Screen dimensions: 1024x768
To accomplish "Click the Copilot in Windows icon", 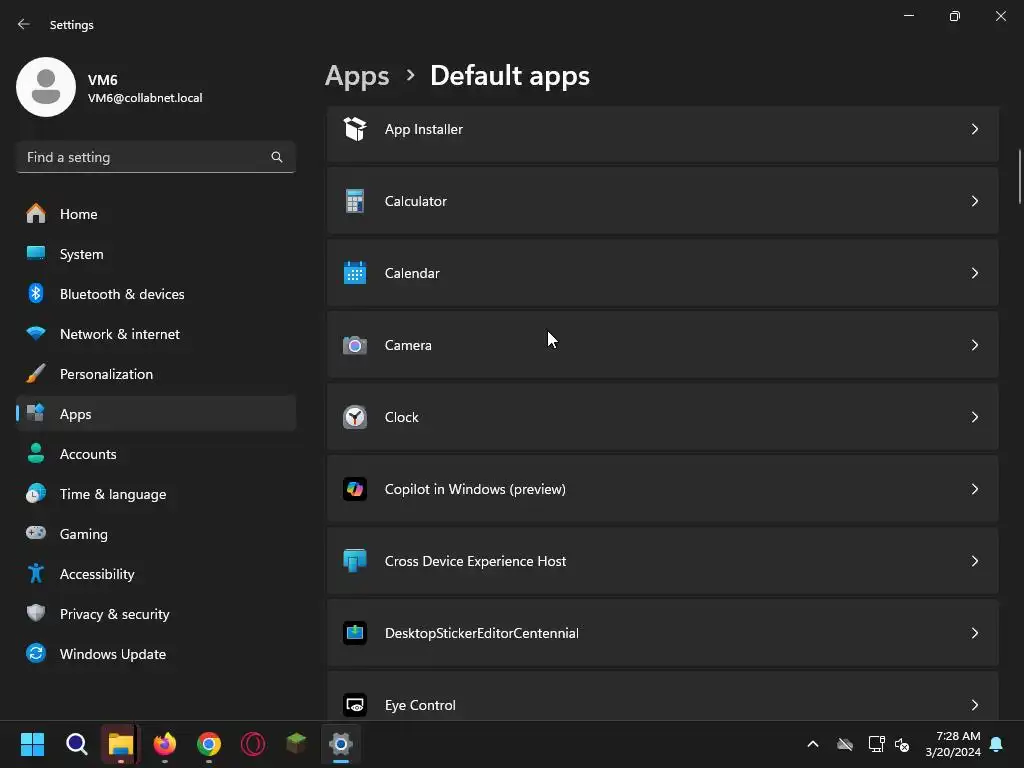I will (x=355, y=489).
